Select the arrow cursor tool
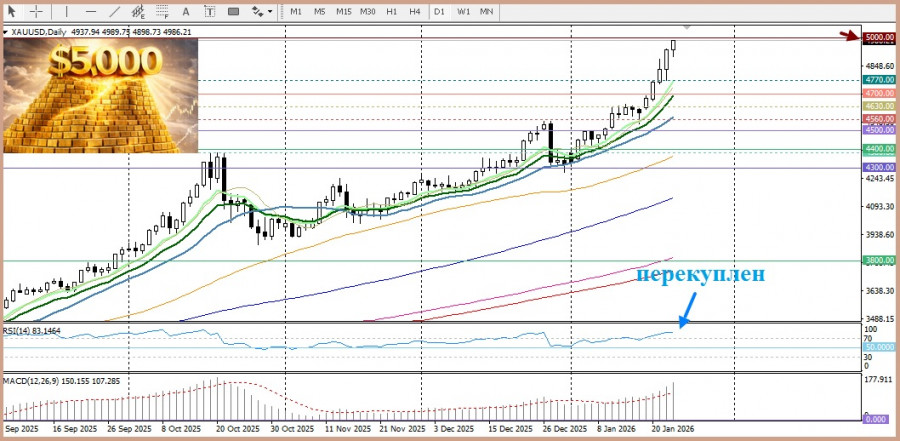 pos(12,11)
